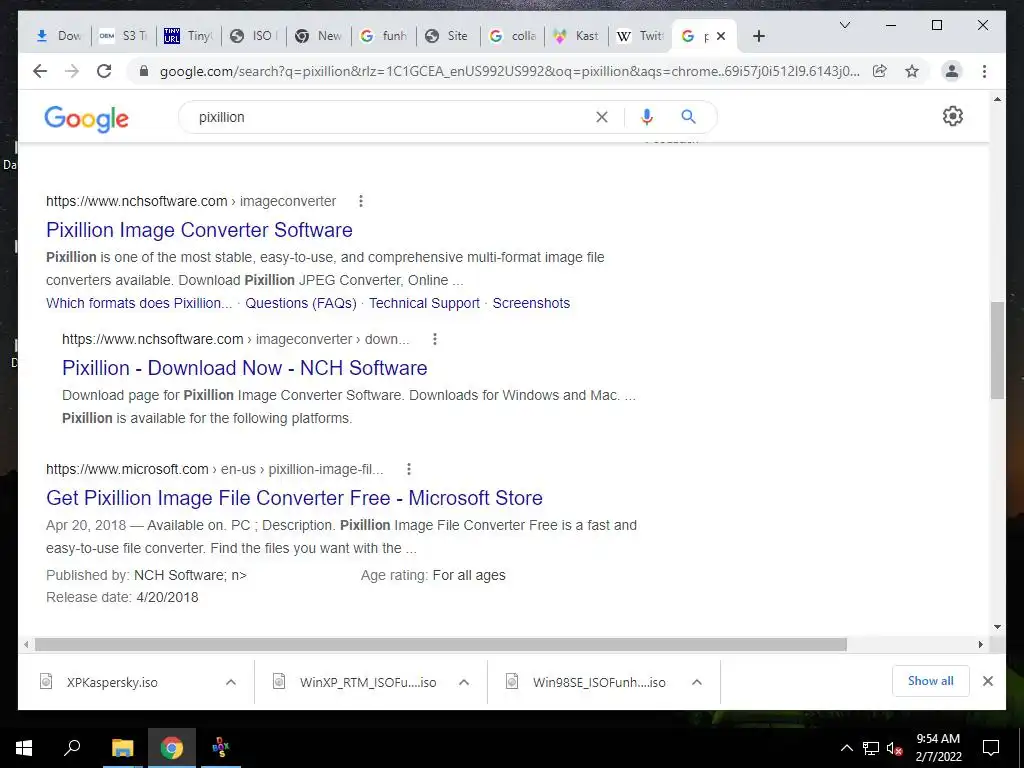The image size is (1024, 768).
Task: Show hidden system tray icons
Action: tap(846, 748)
